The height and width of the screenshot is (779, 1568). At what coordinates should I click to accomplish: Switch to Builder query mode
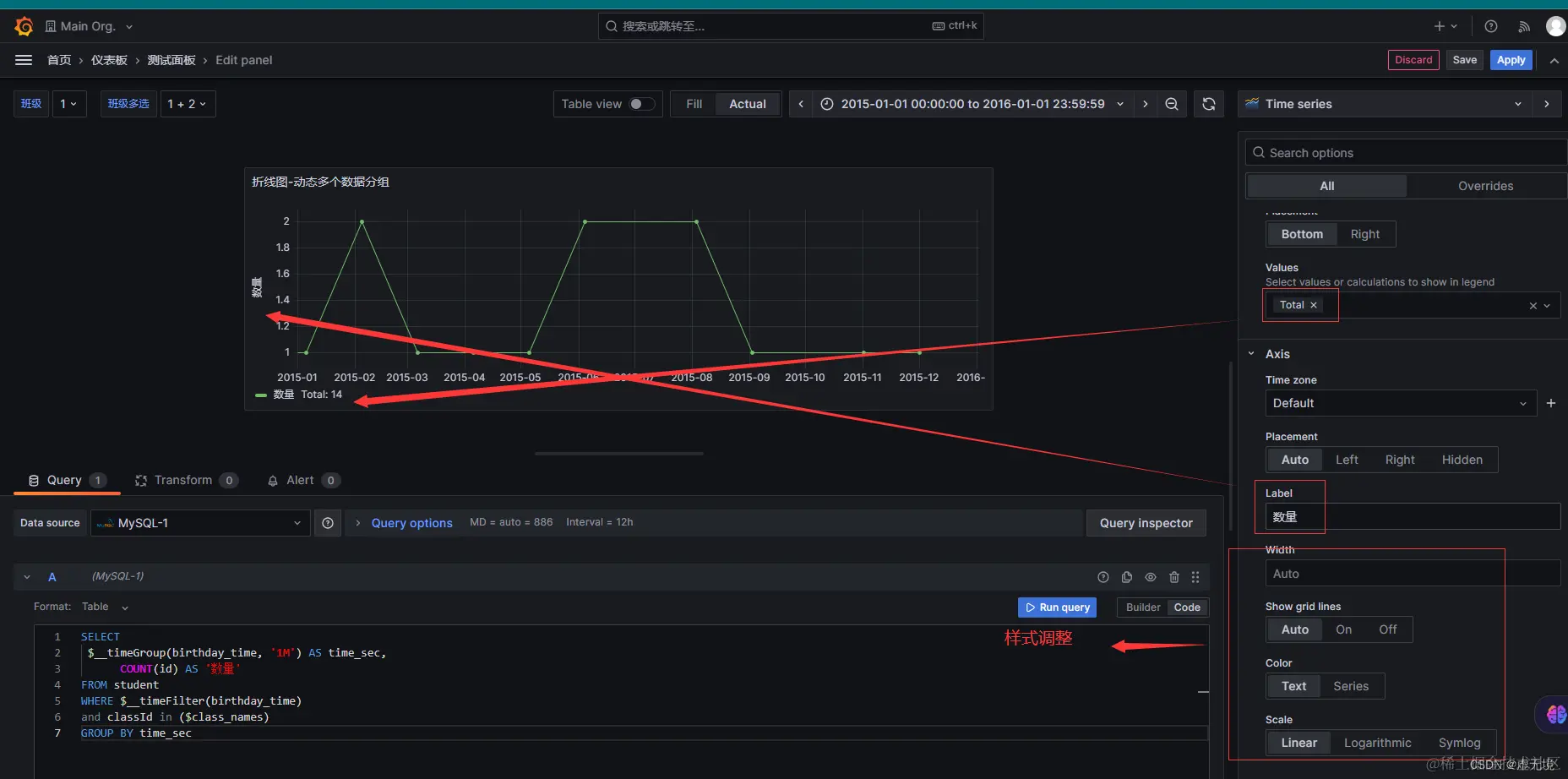[x=1143, y=607]
